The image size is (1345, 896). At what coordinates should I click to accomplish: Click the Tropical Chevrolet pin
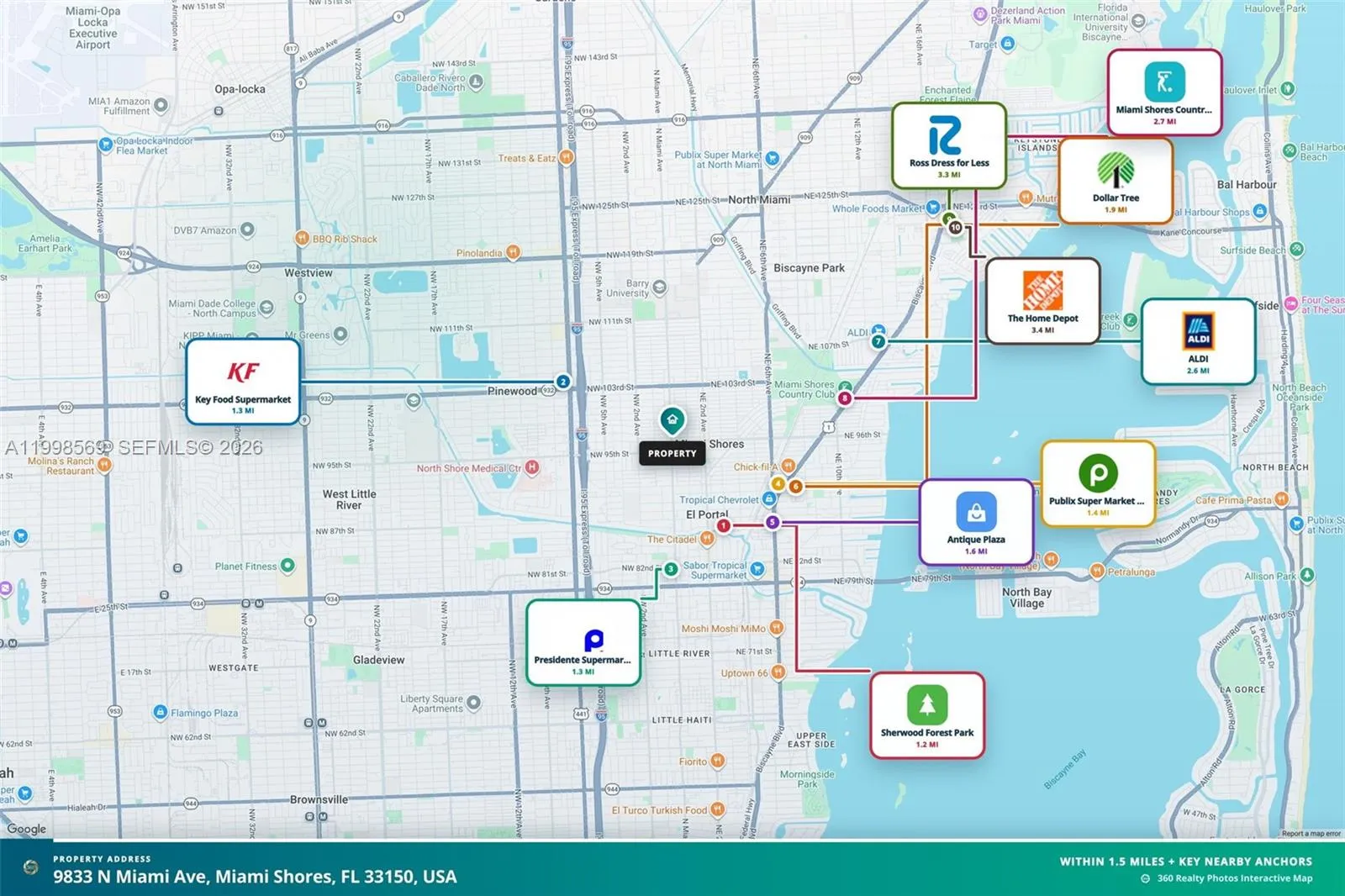[x=769, y=499]
